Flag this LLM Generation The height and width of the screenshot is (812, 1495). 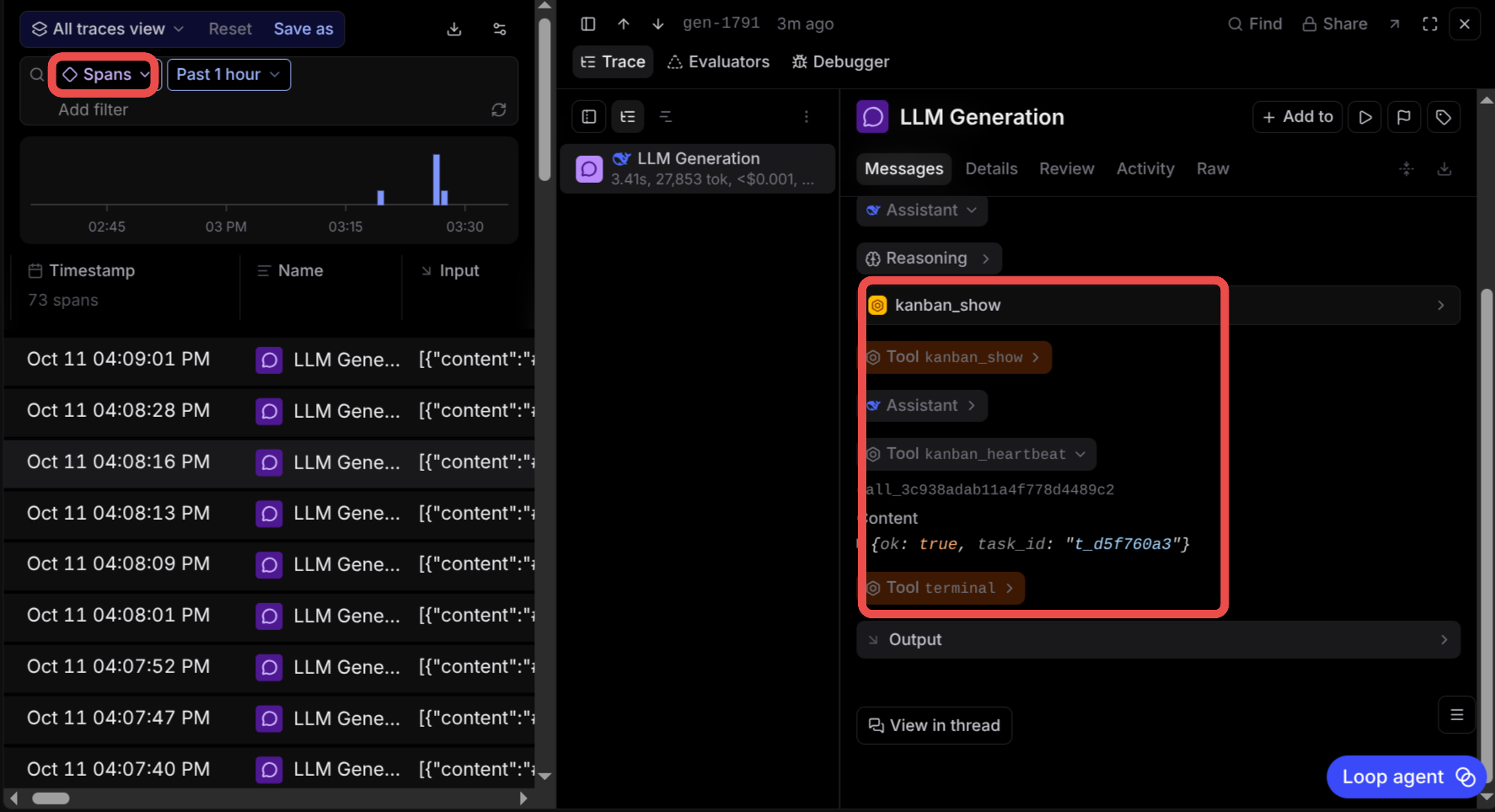tap(1404, 117)
